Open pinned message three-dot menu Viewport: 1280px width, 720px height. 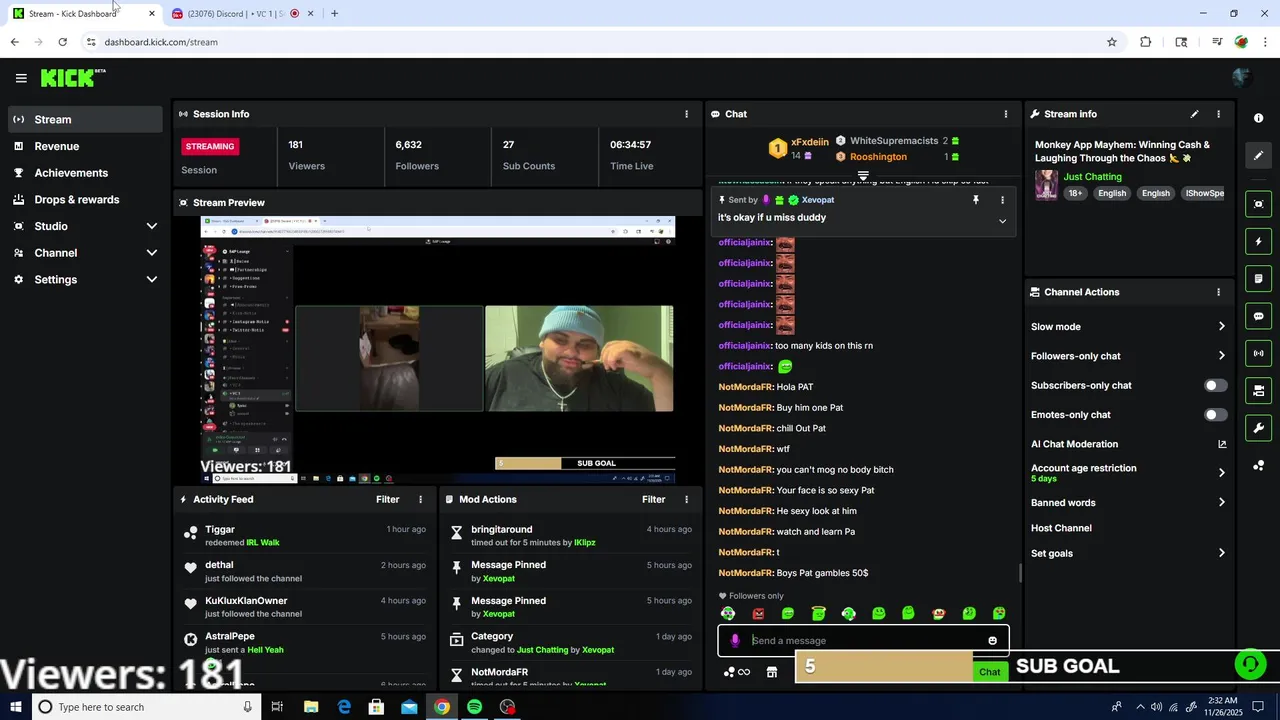pyautogui.click(x=1002, y=200)
